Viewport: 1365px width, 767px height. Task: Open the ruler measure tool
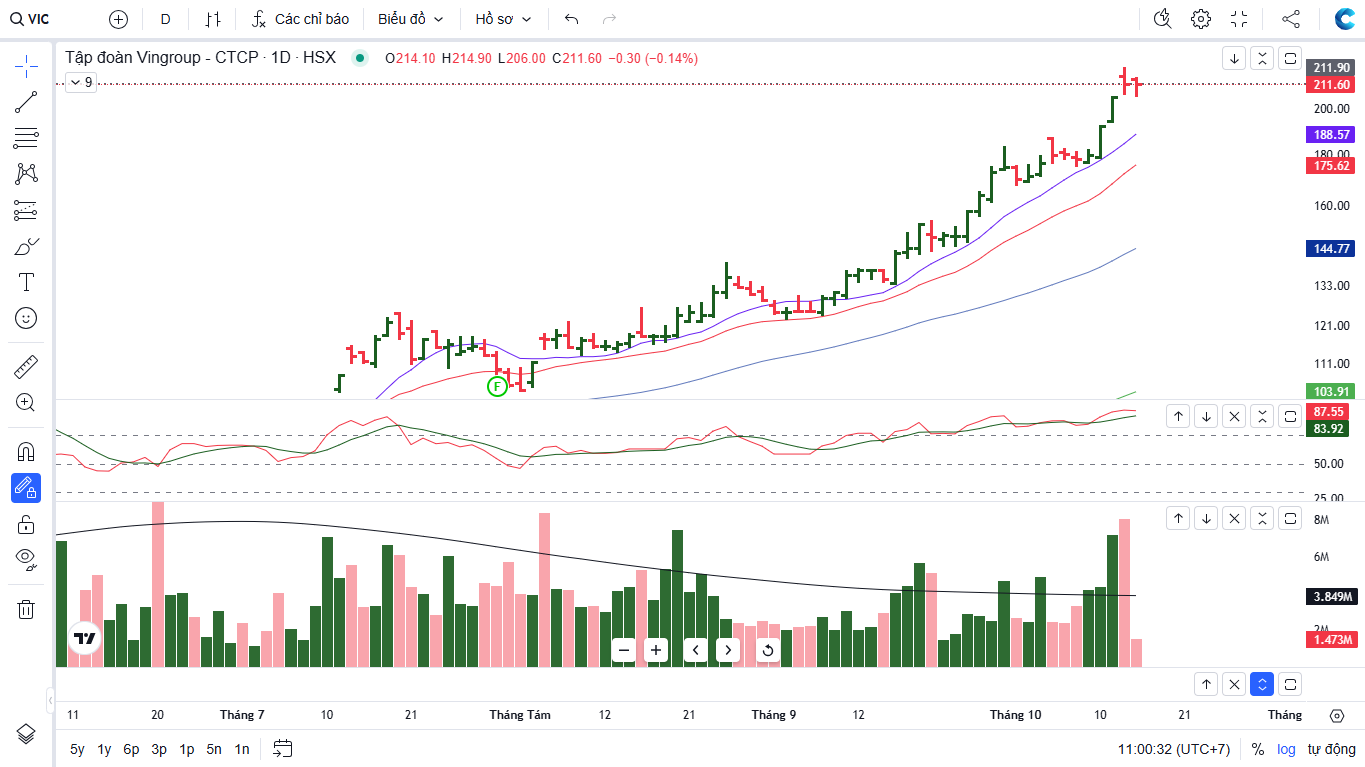pyautogui.click(x=26, y=367)
